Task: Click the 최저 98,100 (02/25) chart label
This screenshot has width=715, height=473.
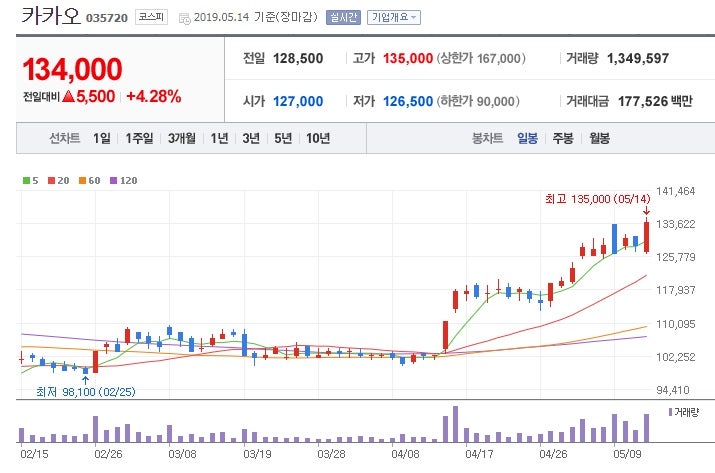Action: coord(86,392)
